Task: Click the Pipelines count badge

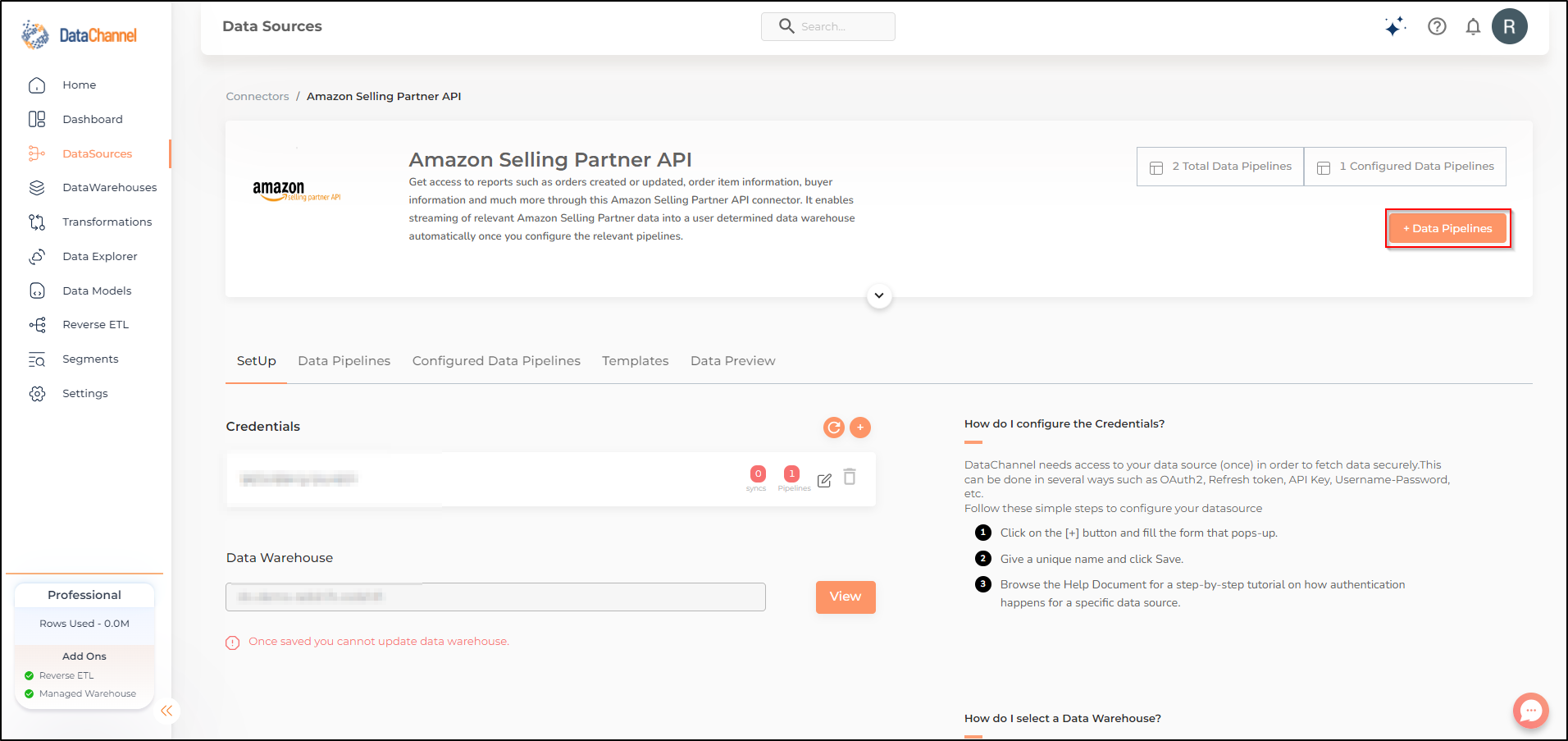Action: [791, 473]
